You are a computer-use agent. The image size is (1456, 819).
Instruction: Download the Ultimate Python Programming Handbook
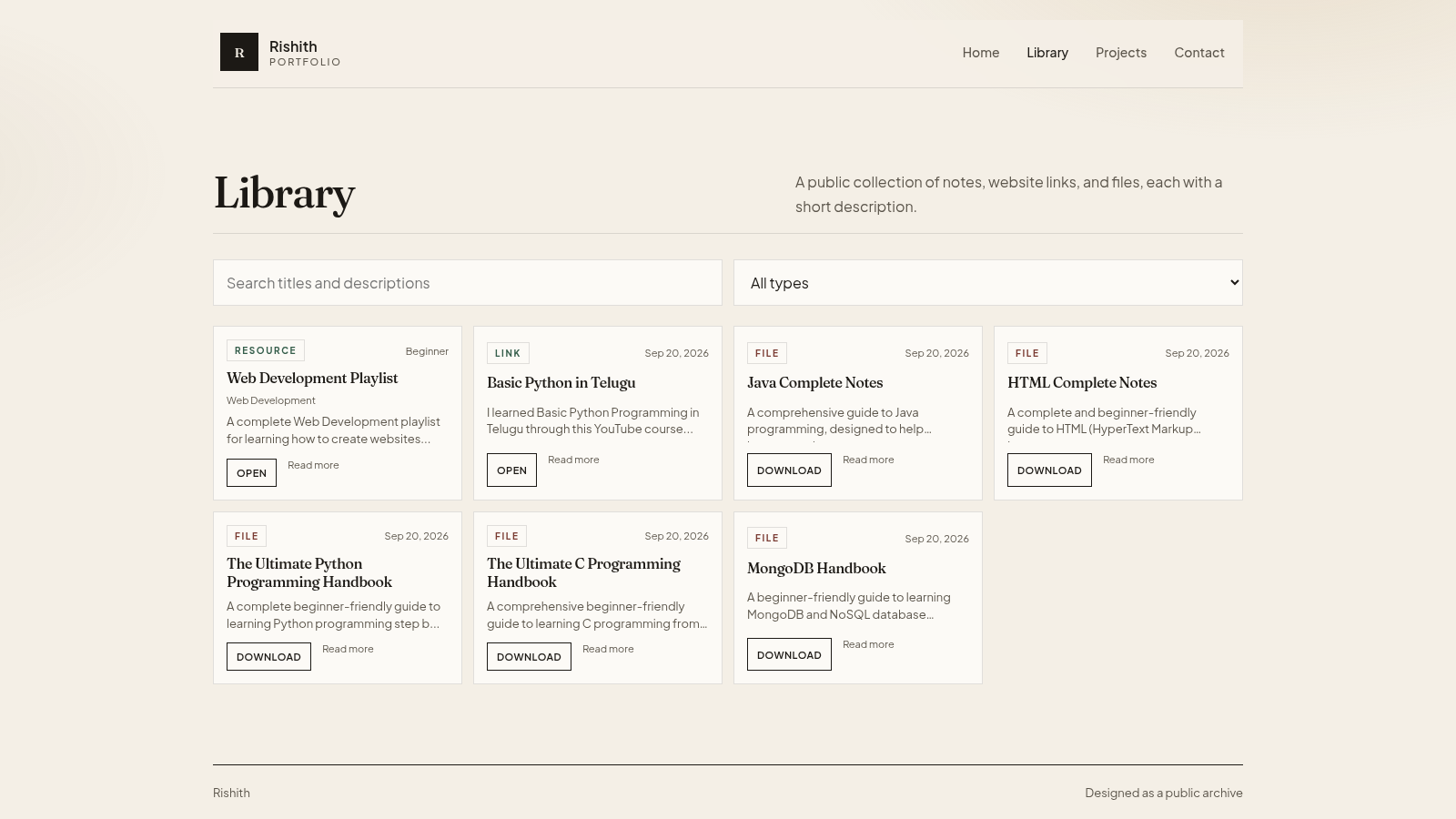(x=268, y=657)
